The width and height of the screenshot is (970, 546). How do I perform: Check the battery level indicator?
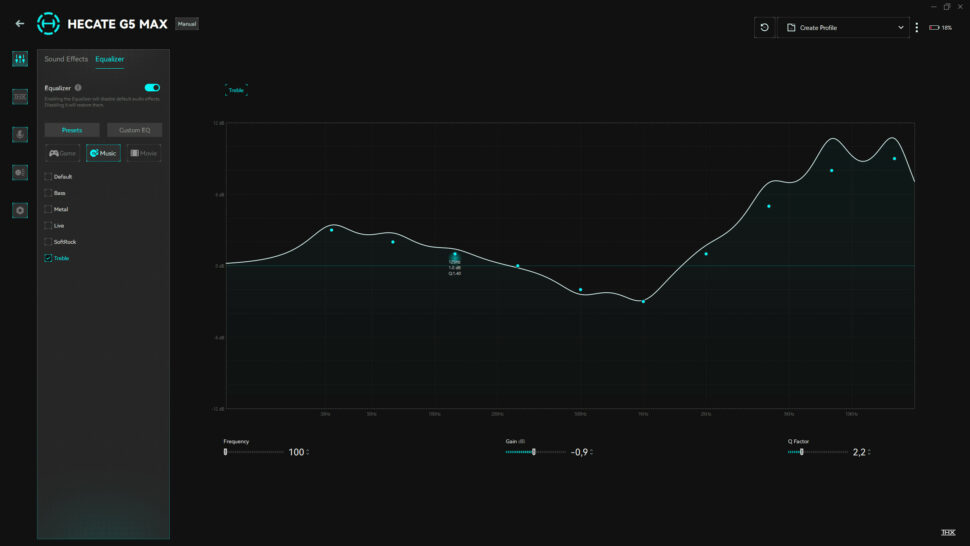tap(940, 27)
